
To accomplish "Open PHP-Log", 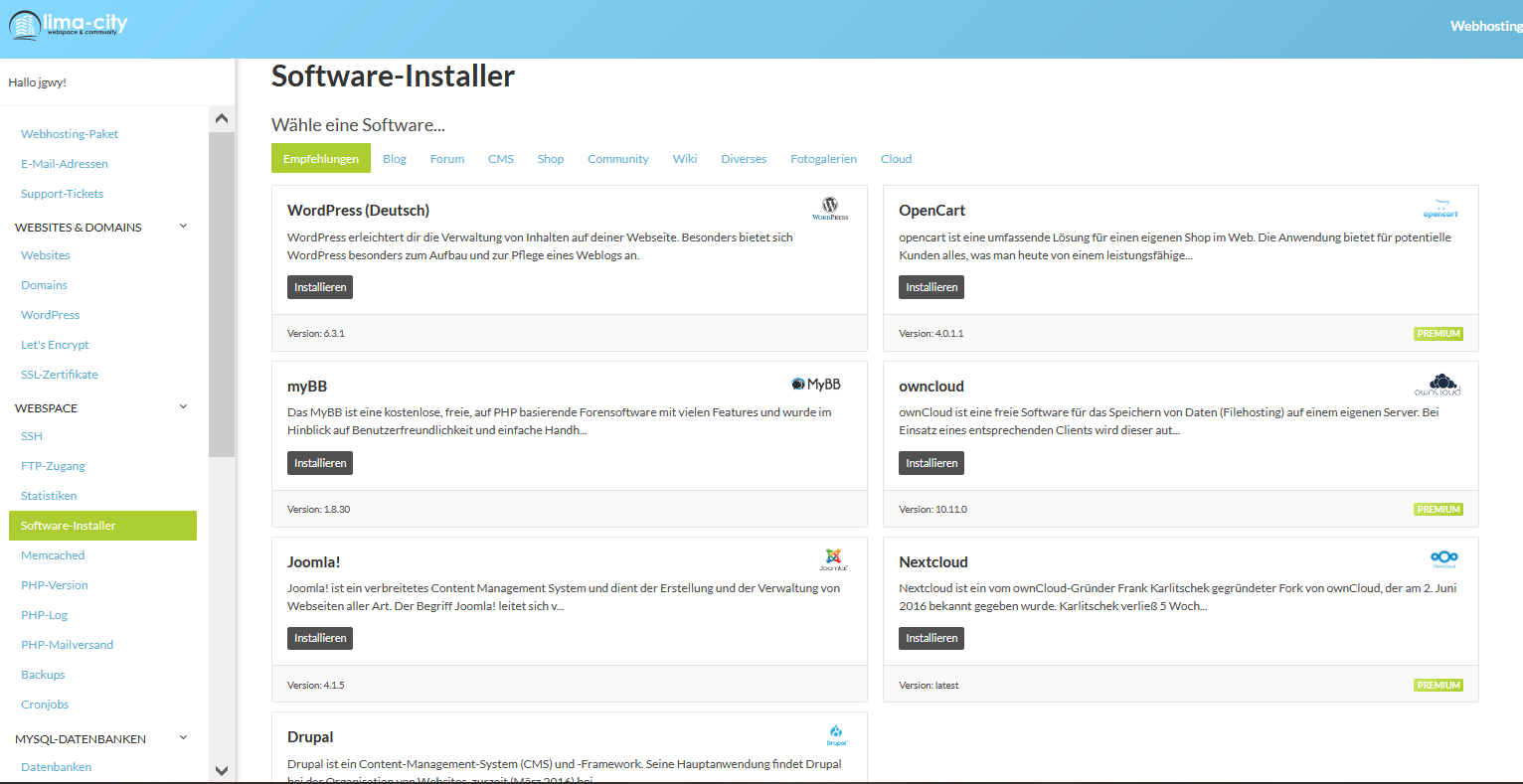I will click(x=45, y=615).
